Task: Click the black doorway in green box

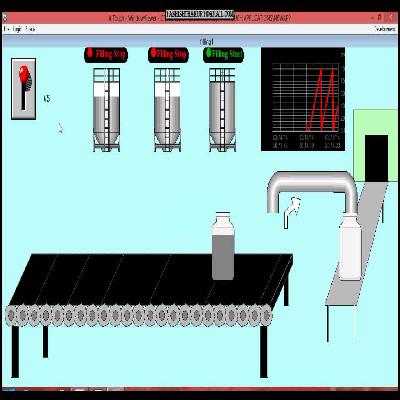Action: click(376, 158)
